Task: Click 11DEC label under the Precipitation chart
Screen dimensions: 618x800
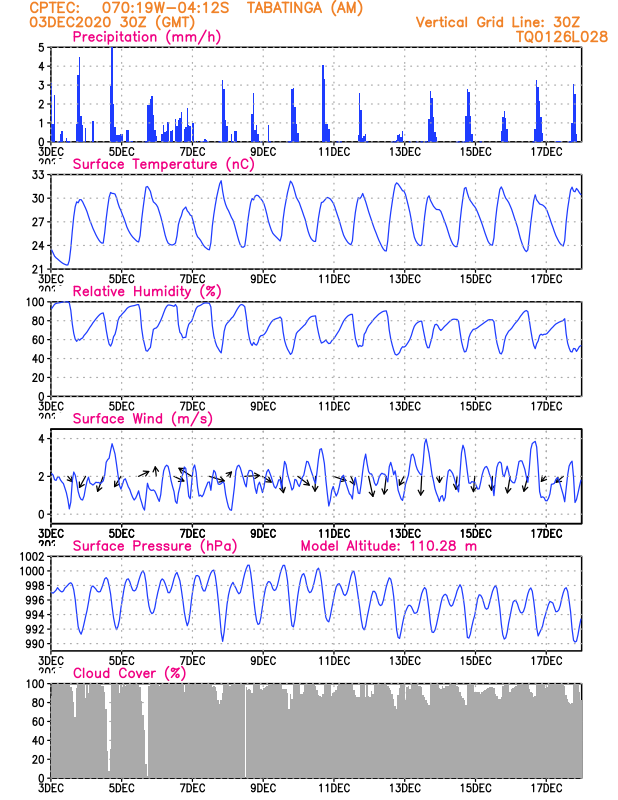Action: click(x=334, y=152)
